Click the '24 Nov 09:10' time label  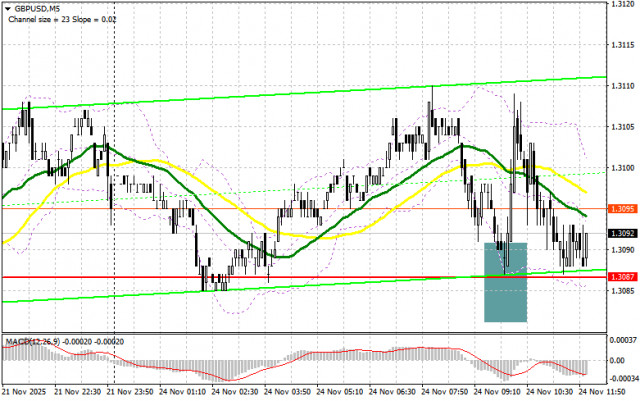pyautogui.click(x=497, y=391)
